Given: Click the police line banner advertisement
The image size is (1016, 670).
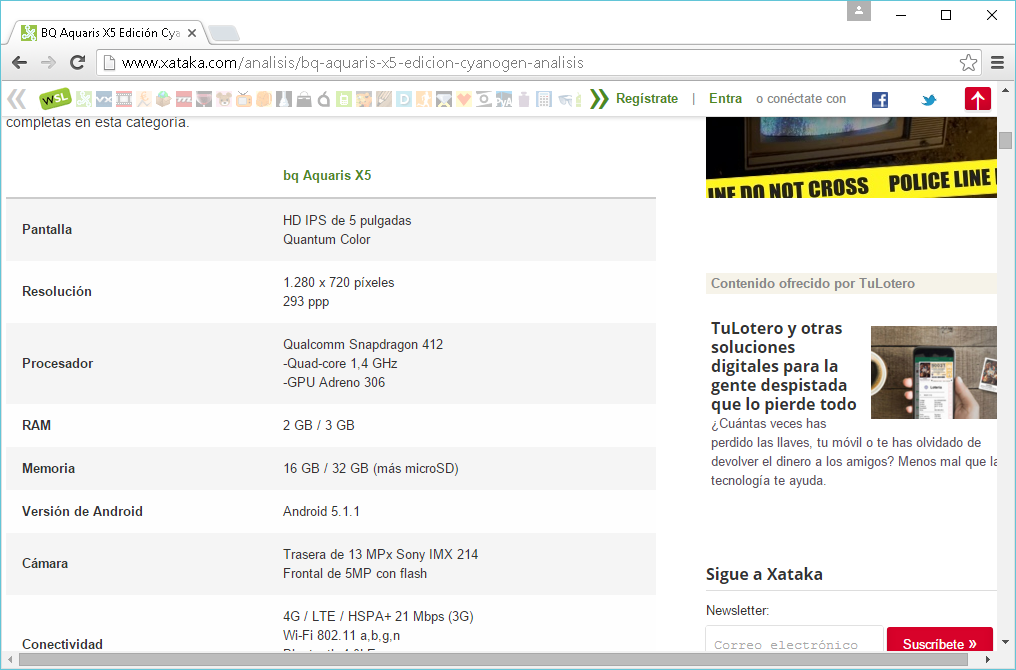Looking at the screenshot, I should [x=851, y=157].
